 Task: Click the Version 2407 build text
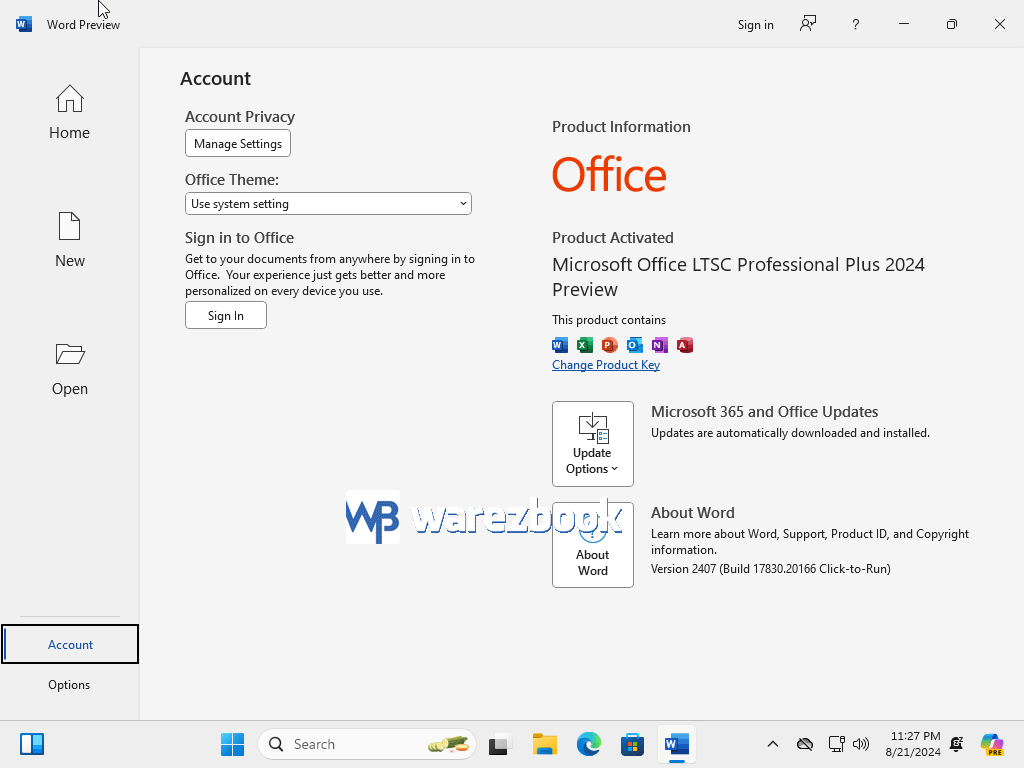tap(771, 569)
